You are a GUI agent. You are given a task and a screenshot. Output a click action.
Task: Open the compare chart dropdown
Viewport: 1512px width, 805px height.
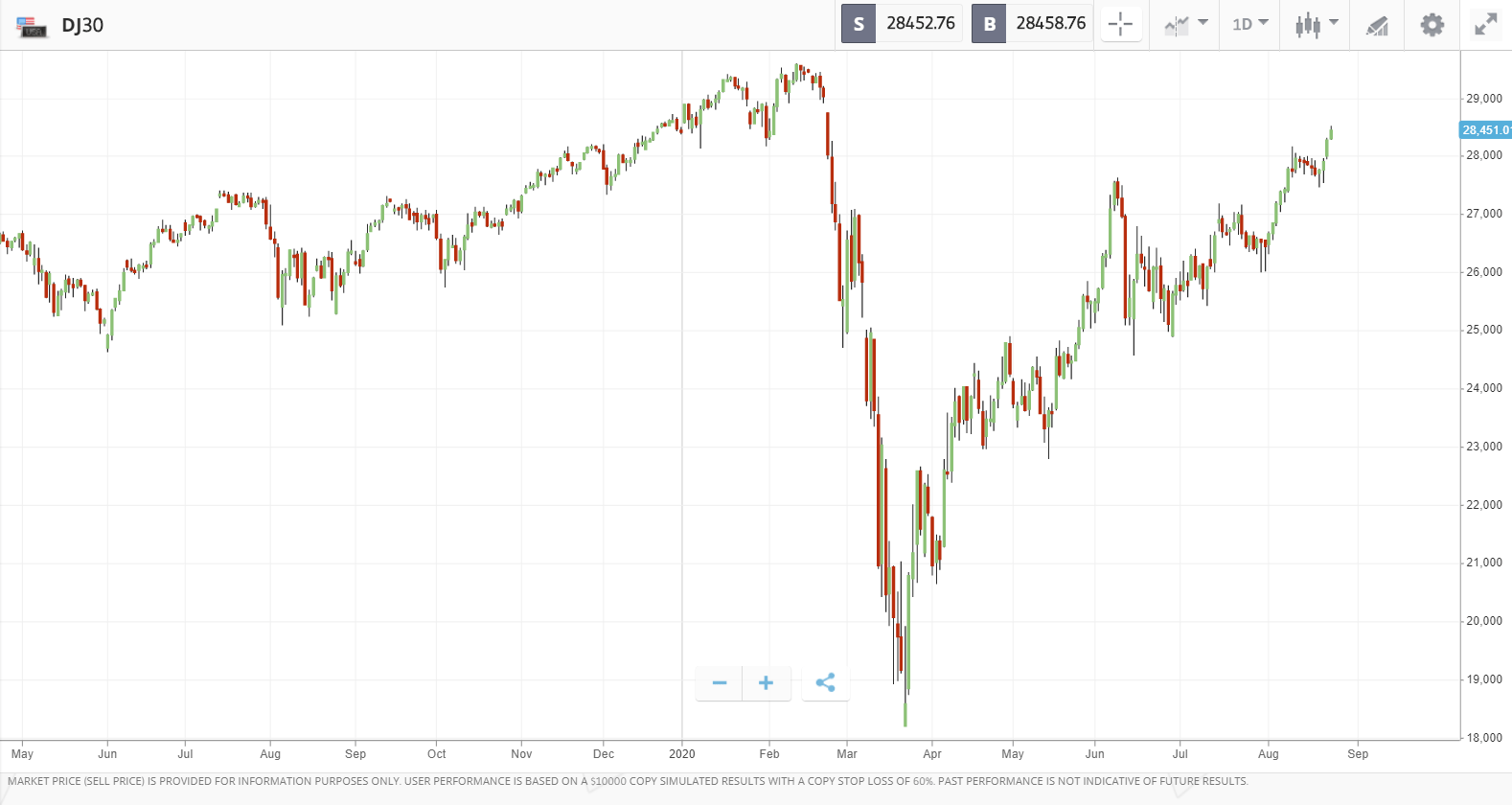pyautogui.click(x=1186, y=24)
